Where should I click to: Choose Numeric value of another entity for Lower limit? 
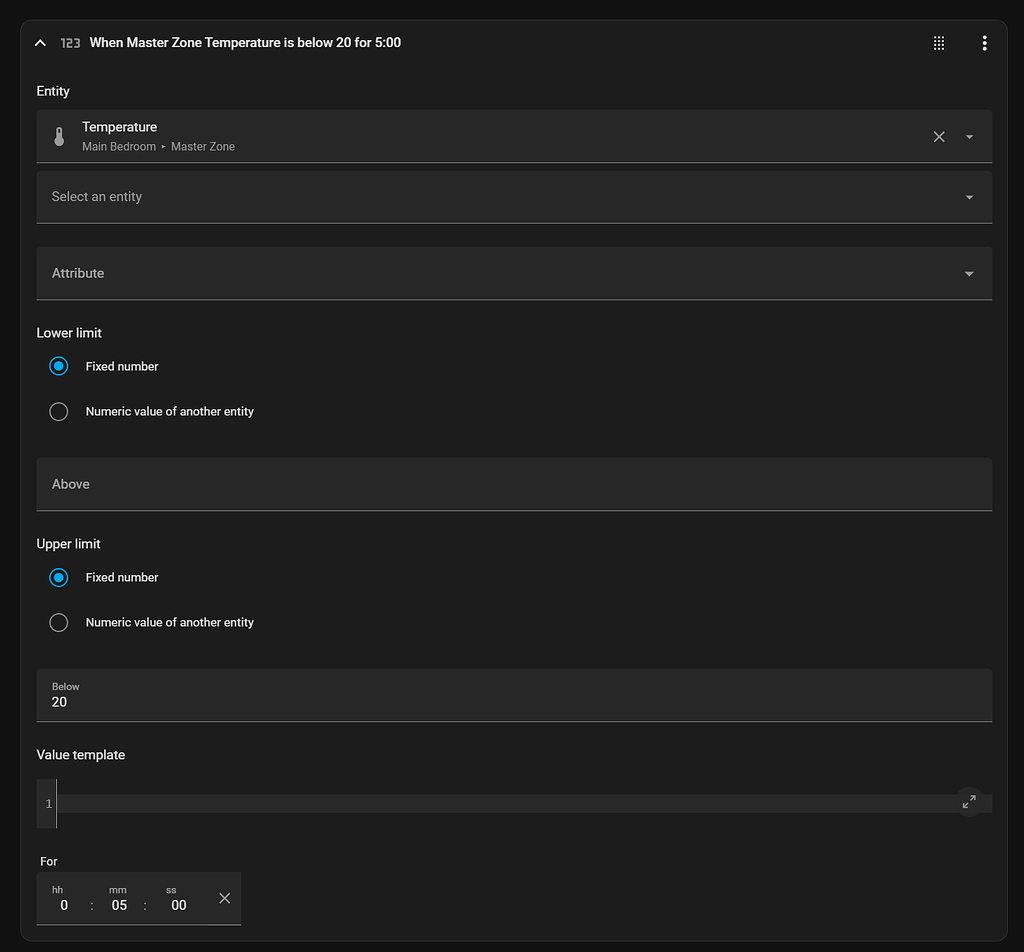pos(58,411)
